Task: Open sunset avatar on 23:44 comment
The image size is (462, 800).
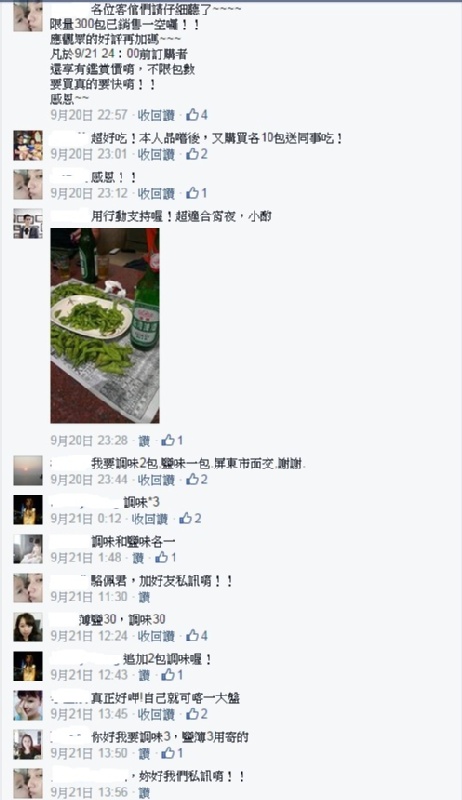Action: pyautogui.click(x=28, y=470)
